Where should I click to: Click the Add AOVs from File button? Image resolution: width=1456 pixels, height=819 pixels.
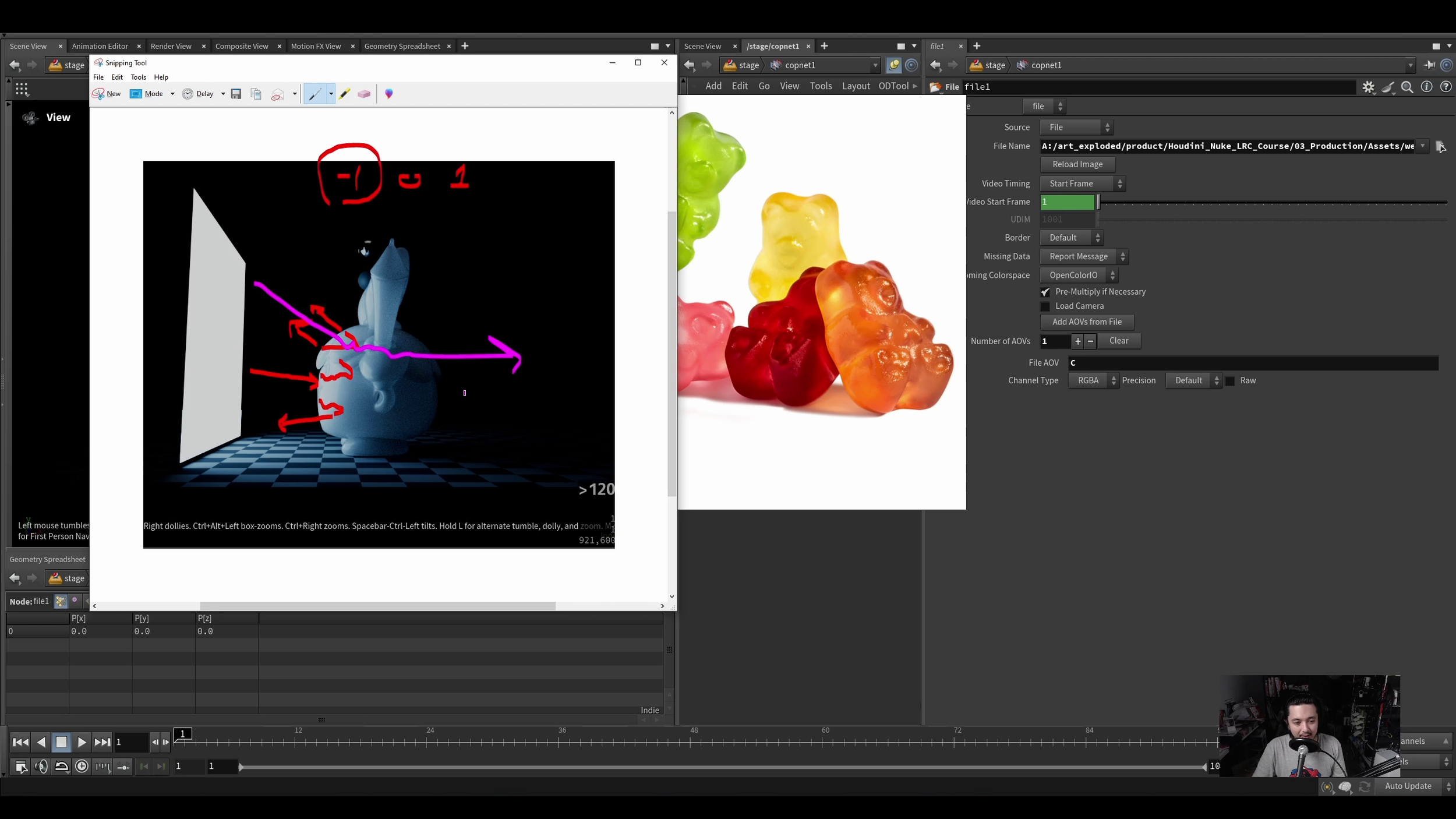(x=1086, y=322)
